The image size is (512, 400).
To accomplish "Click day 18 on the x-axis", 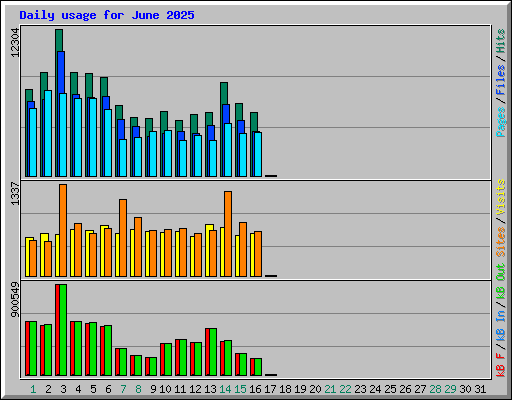I will tap(285, 389).
